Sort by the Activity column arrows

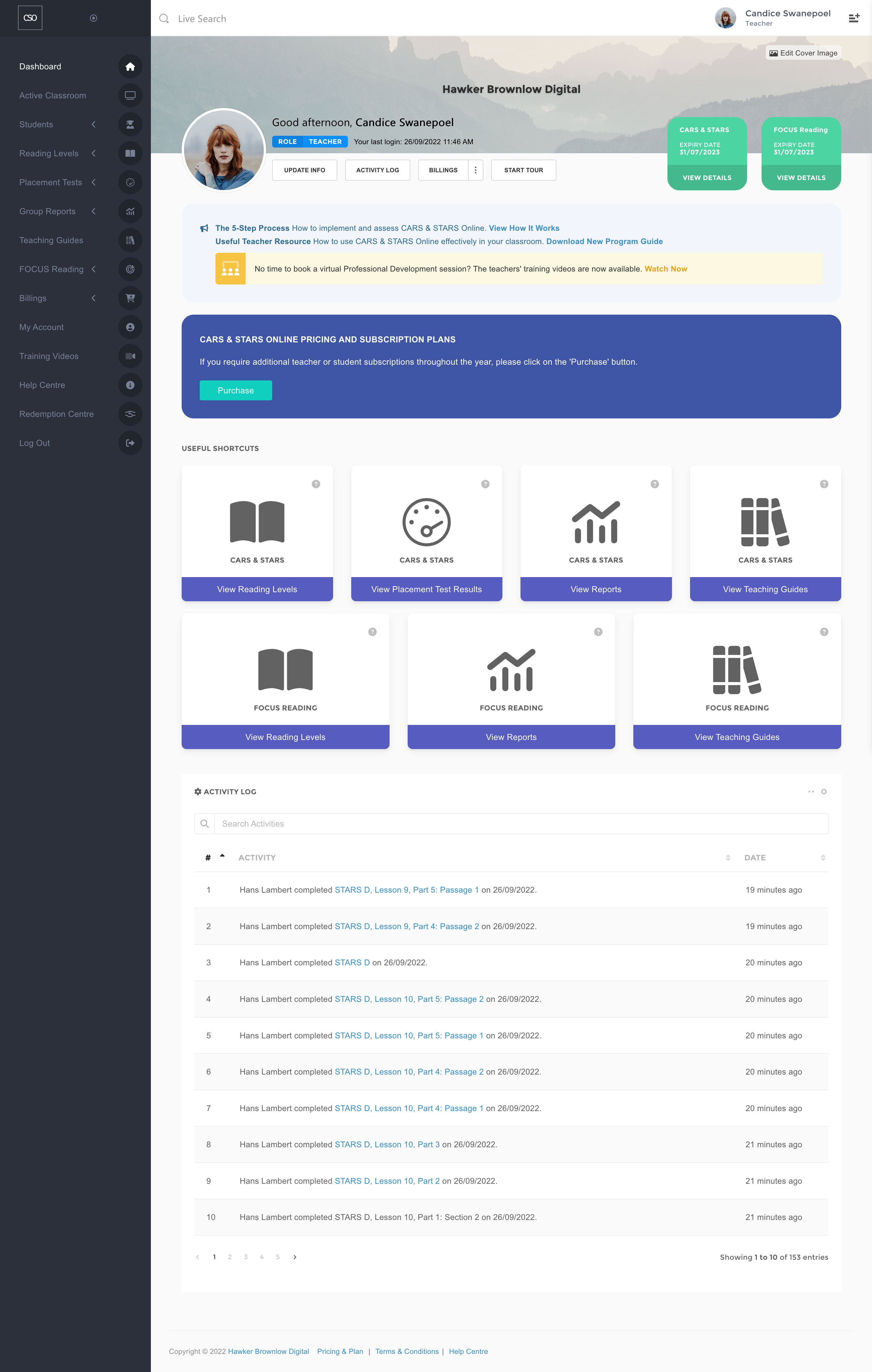728,857
